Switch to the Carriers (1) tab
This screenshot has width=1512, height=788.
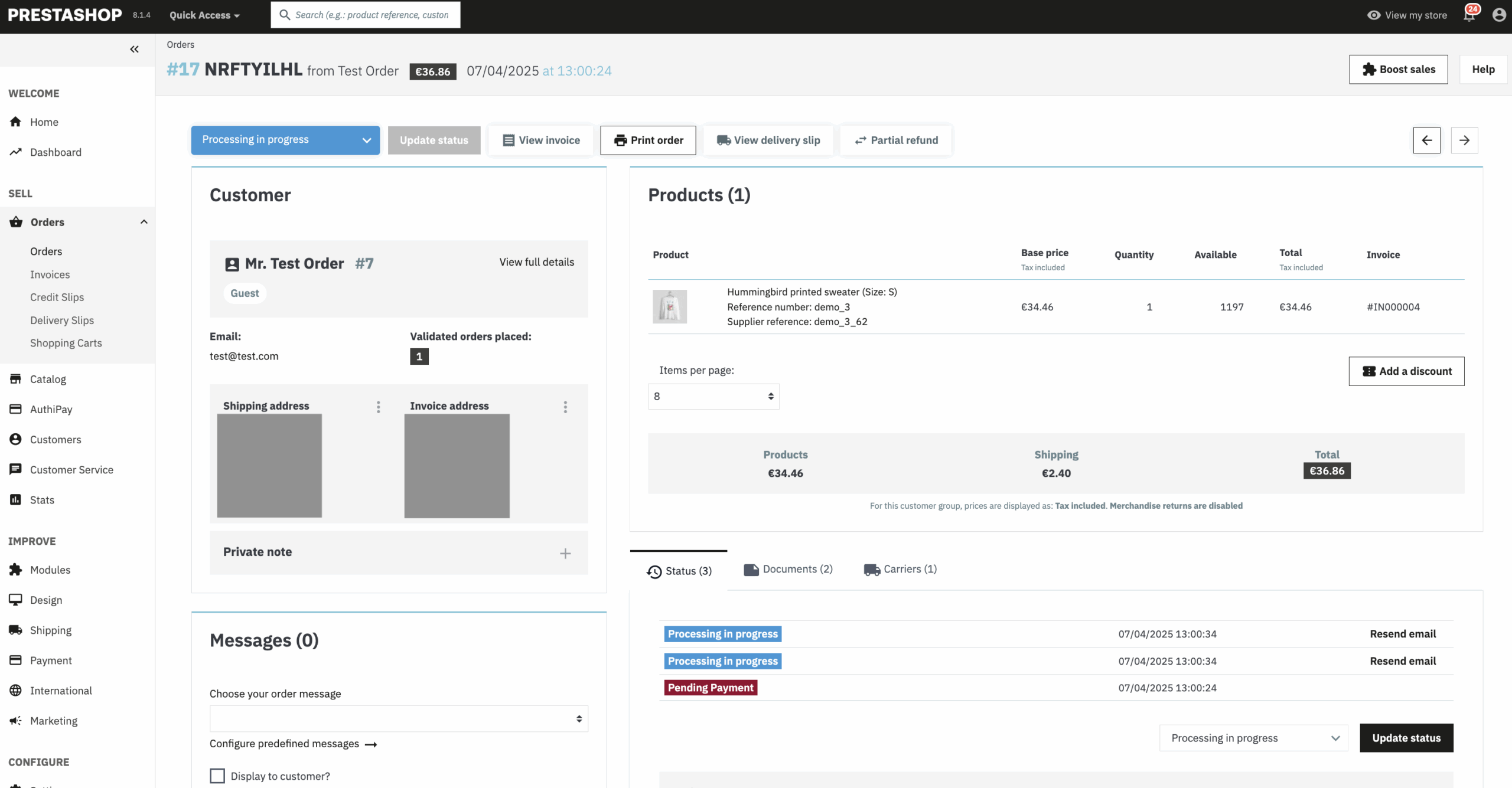(900, 569)
